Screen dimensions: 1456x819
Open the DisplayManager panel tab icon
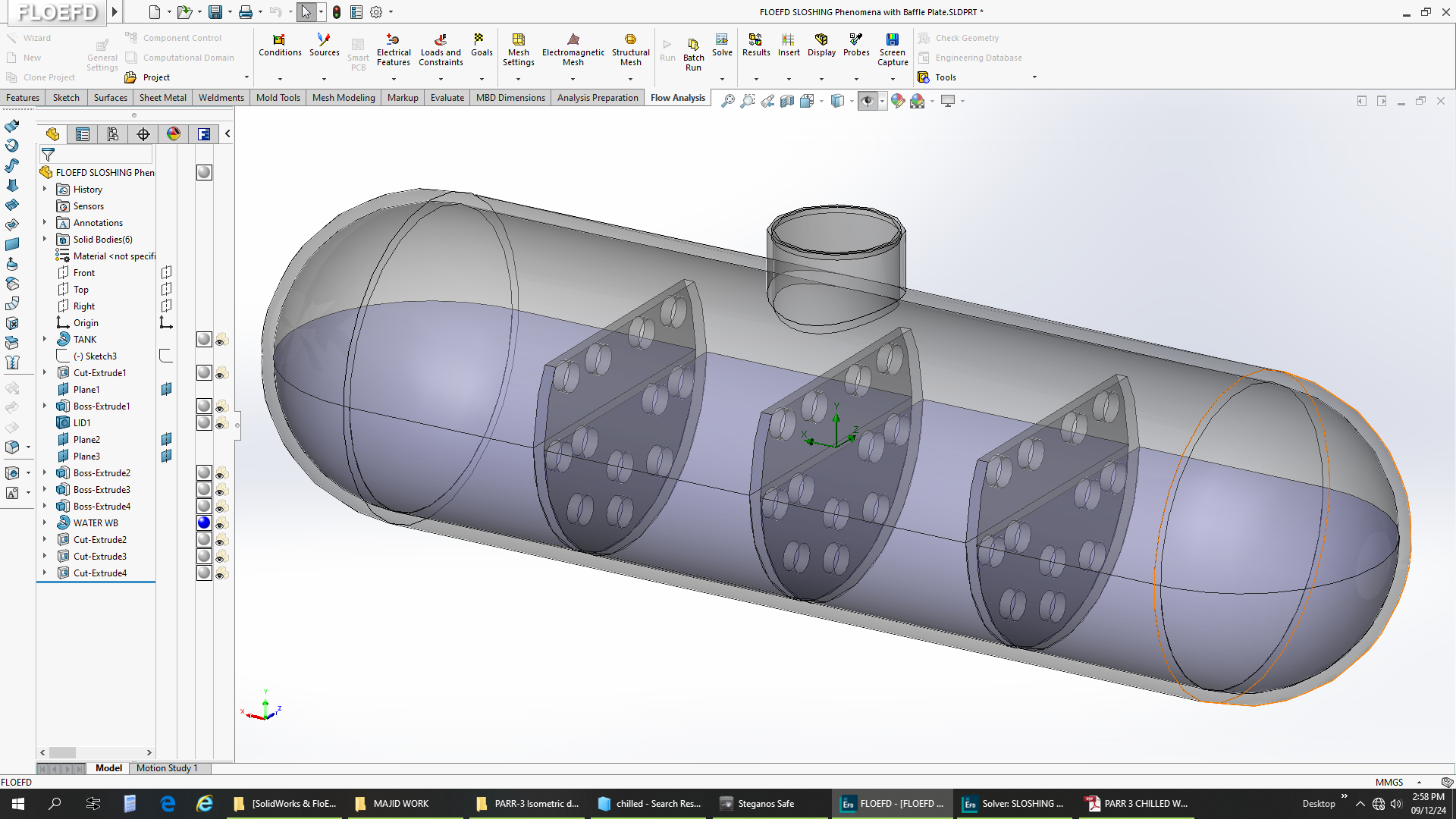174,134
